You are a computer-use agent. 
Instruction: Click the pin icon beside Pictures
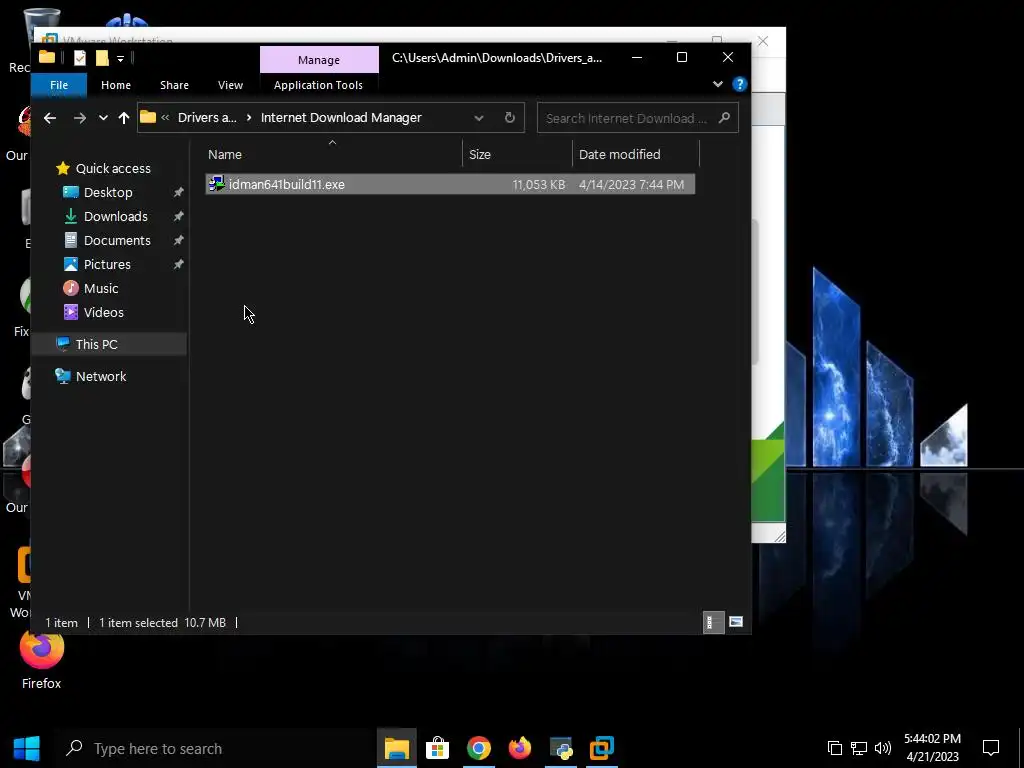tap(178, 264)
